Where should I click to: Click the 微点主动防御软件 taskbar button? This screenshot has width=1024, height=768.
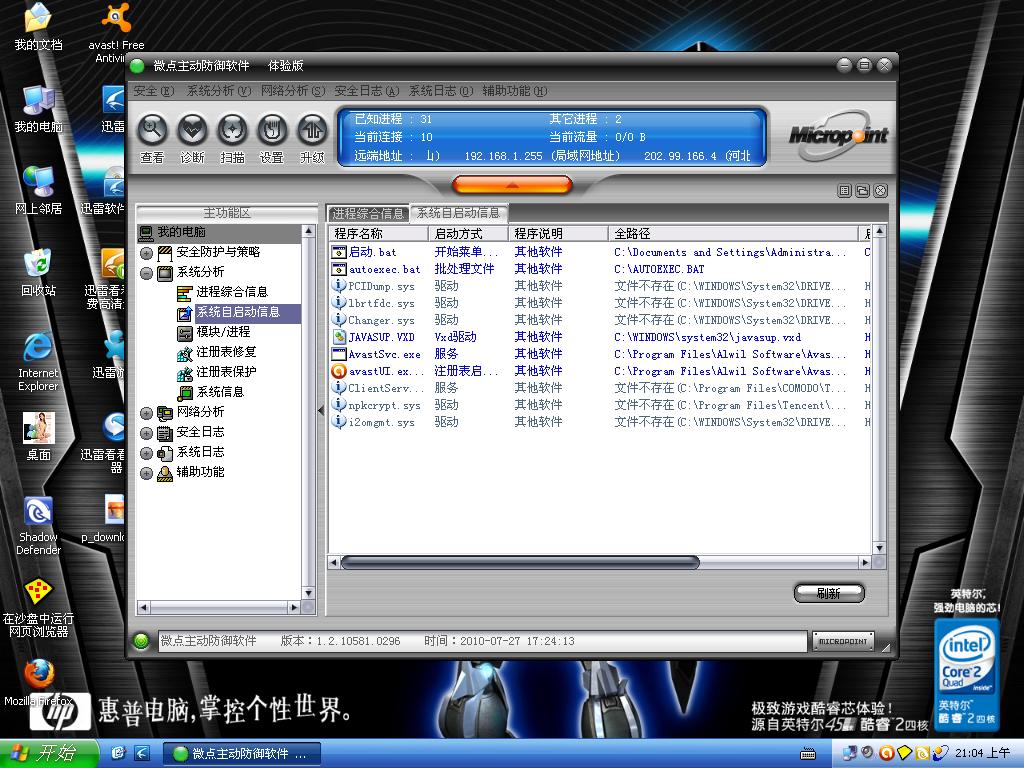click(242, 754)
